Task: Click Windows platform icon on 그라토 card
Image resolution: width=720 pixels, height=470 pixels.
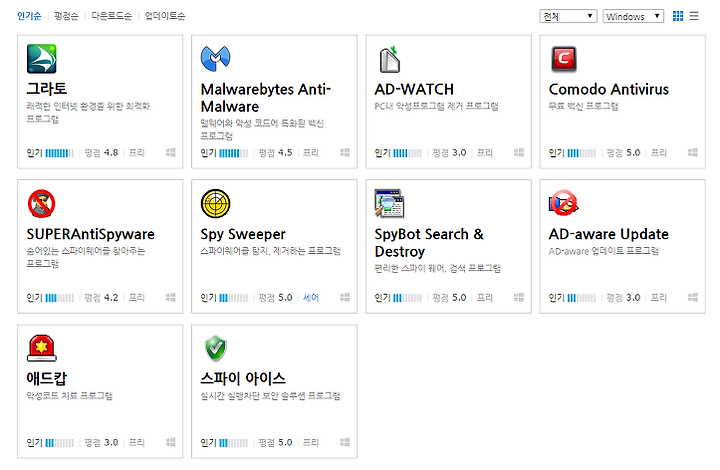Action: pyautogui.click(x=171, y=152)
